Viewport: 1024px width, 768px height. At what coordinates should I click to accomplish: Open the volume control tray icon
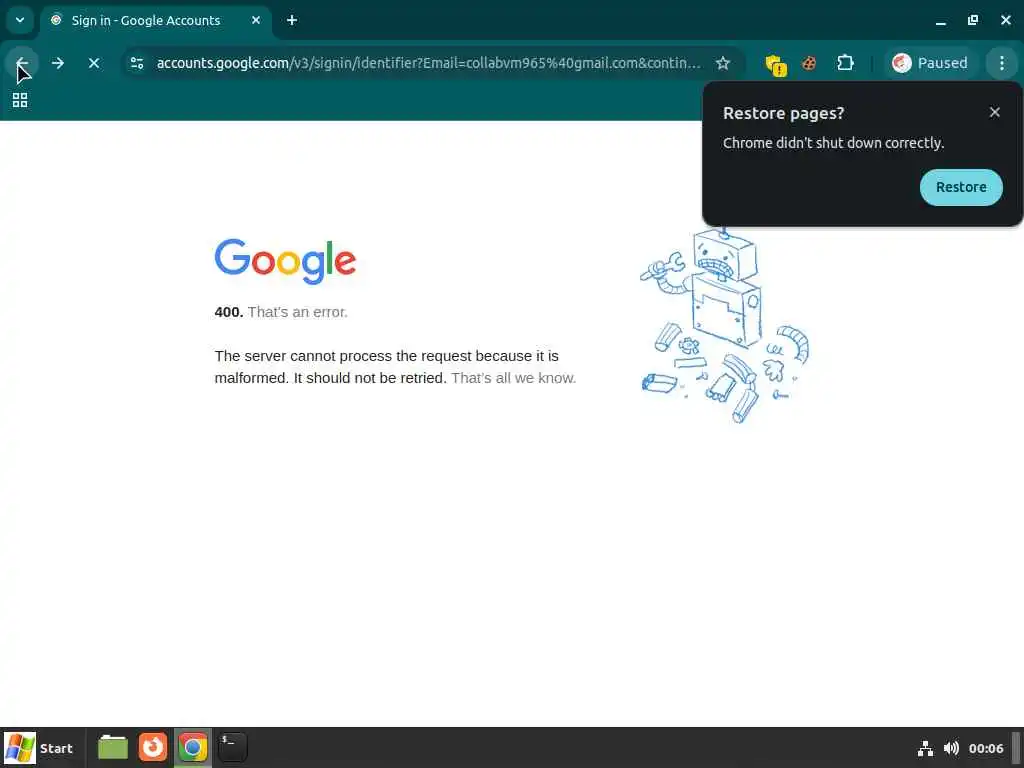pos(951,748)
